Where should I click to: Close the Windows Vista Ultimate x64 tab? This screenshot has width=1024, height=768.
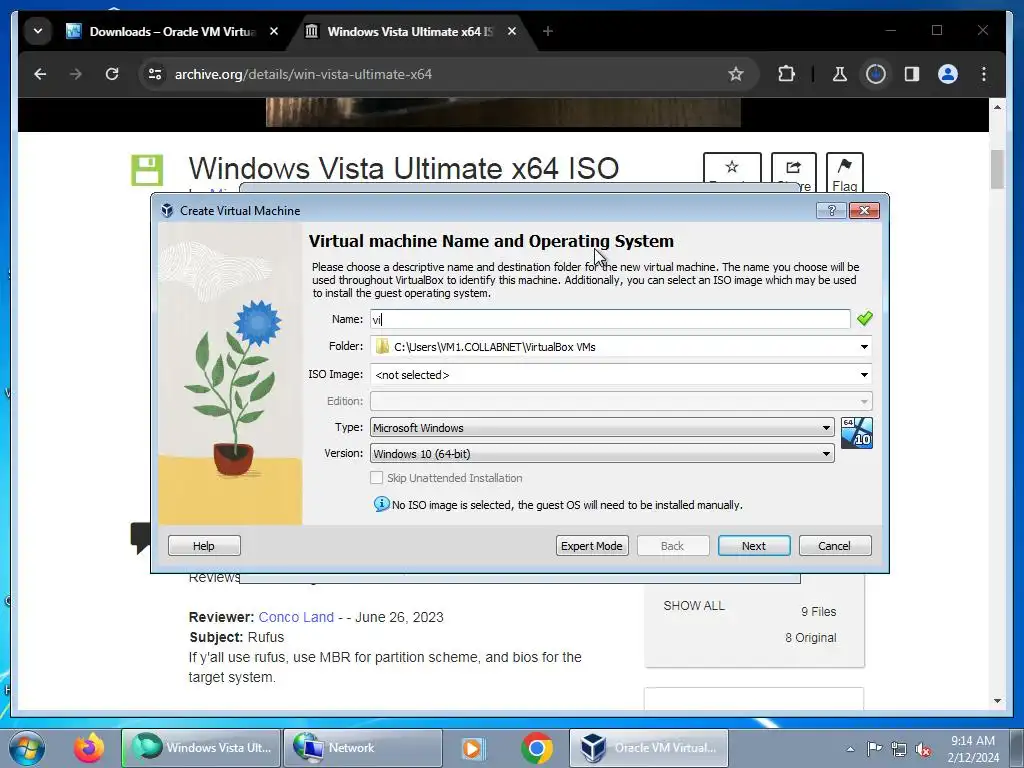coord(512,31)
